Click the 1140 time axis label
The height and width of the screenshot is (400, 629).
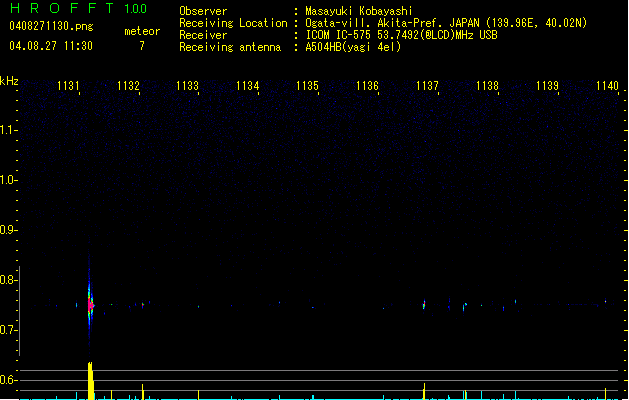tap(607, 86)
